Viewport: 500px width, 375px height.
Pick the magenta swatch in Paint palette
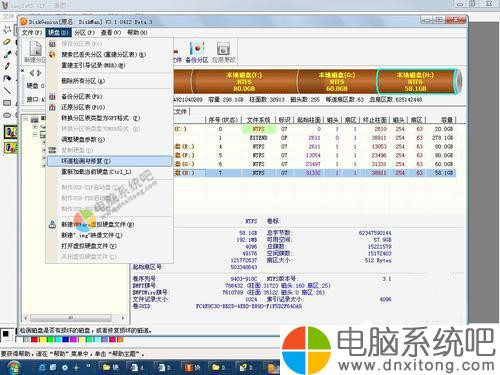tap(74, 340)
